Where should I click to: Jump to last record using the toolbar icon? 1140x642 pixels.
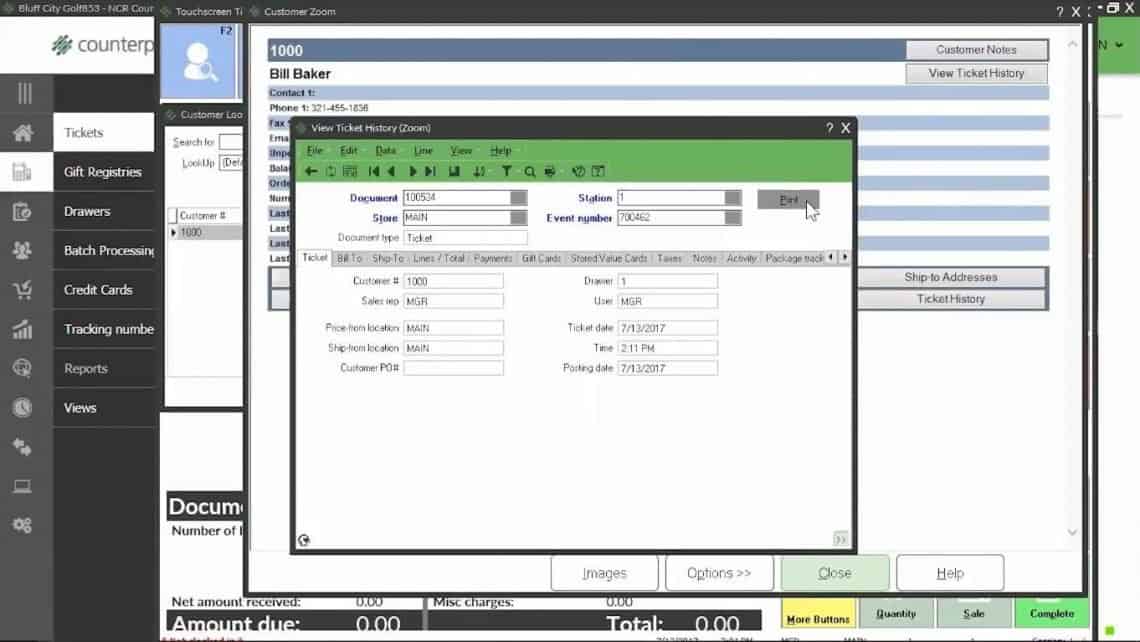click(x=429, y=170)
